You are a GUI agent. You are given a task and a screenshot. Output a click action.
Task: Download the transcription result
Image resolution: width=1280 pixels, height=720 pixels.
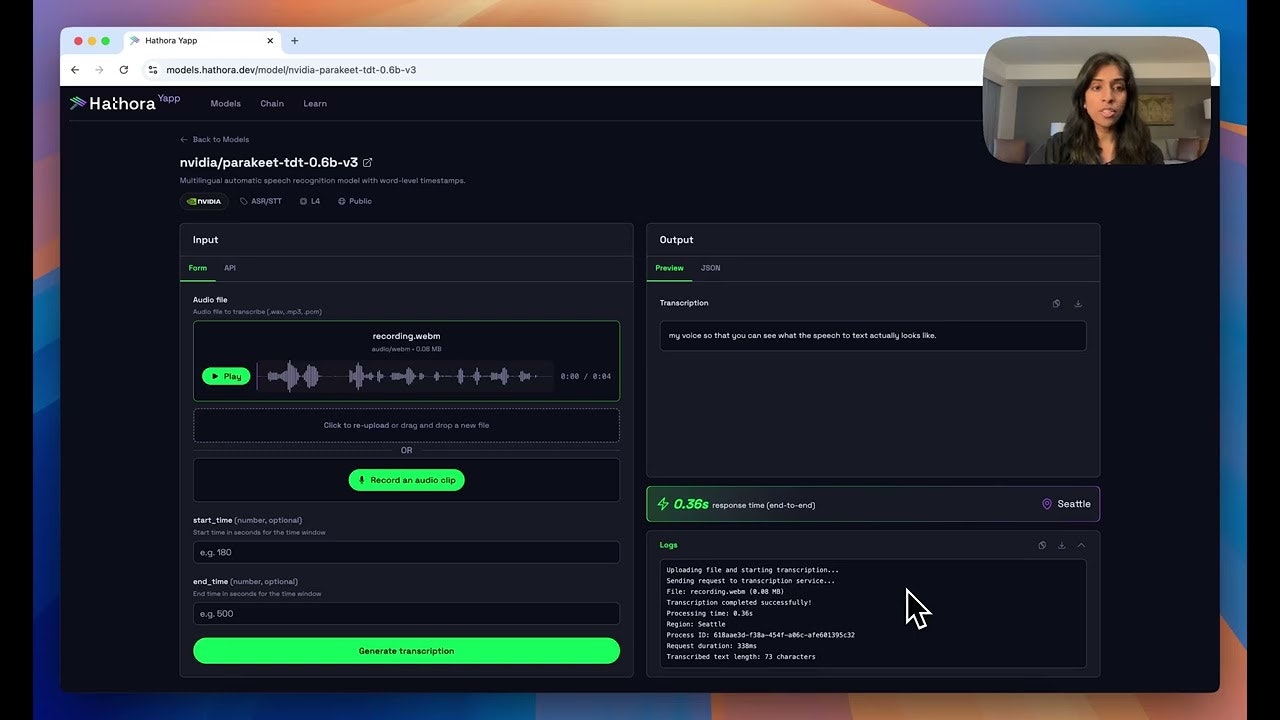click(x=1078, y=303)
